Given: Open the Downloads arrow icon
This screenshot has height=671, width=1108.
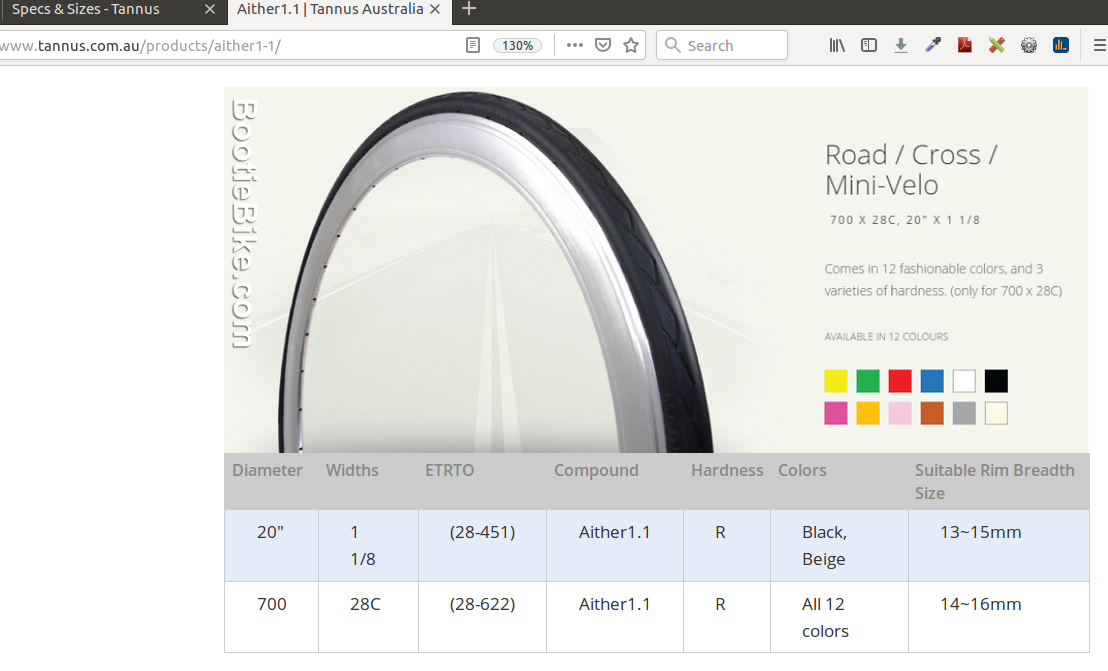Looking at the screenshot, I should (x=901, y=45).
